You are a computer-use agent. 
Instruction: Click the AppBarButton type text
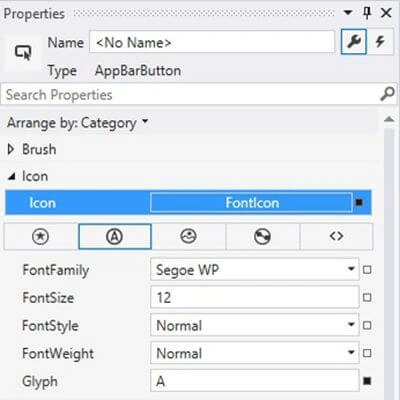[138, 71]
